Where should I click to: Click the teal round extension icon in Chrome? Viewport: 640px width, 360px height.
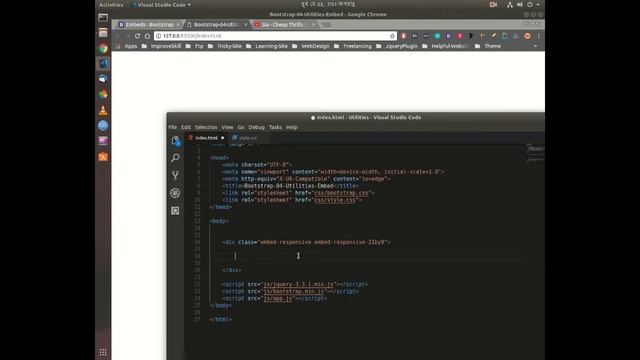click(x=437, y=36)
